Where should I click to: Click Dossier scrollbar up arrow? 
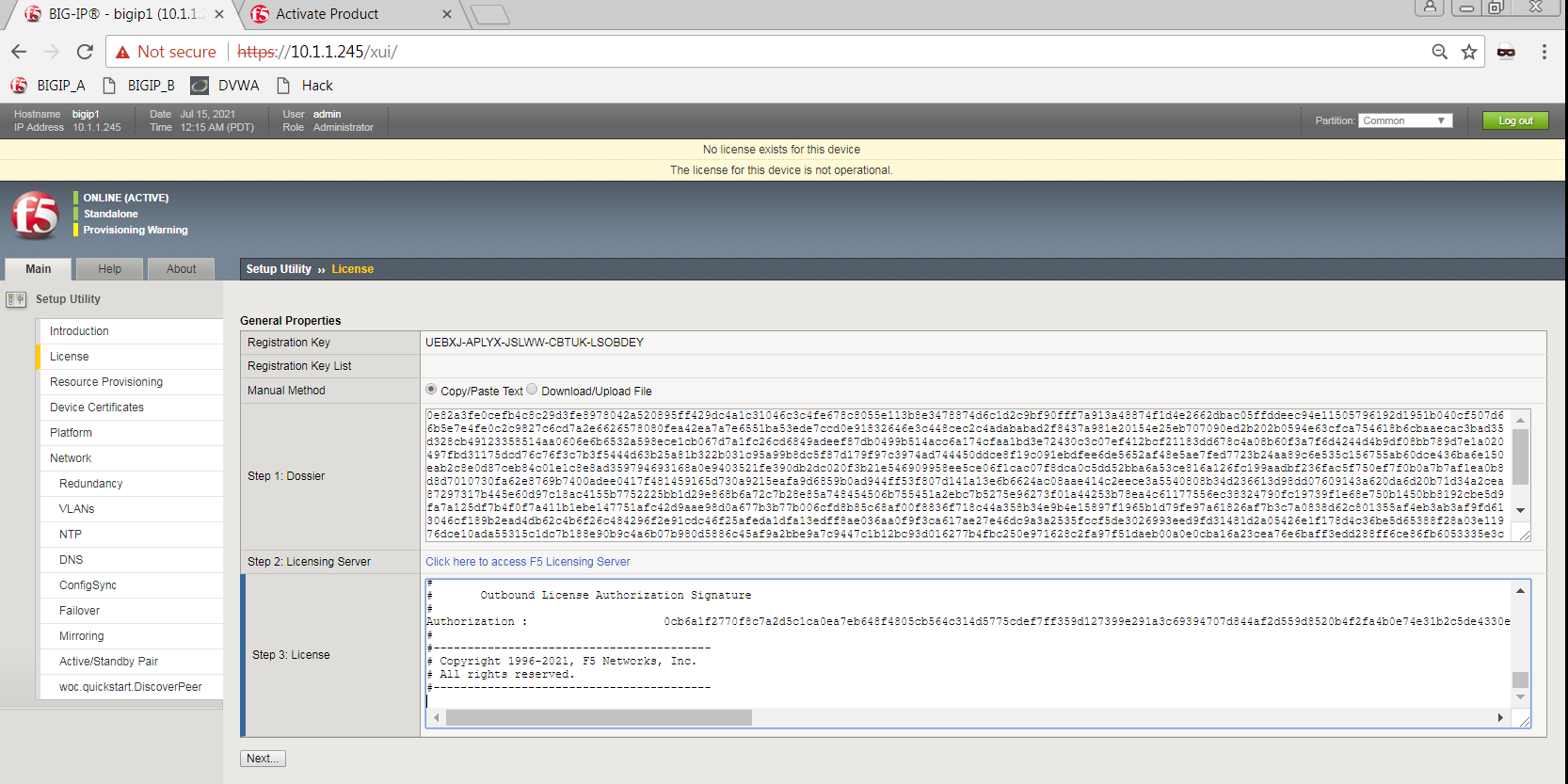click(x=1520, y=421)
